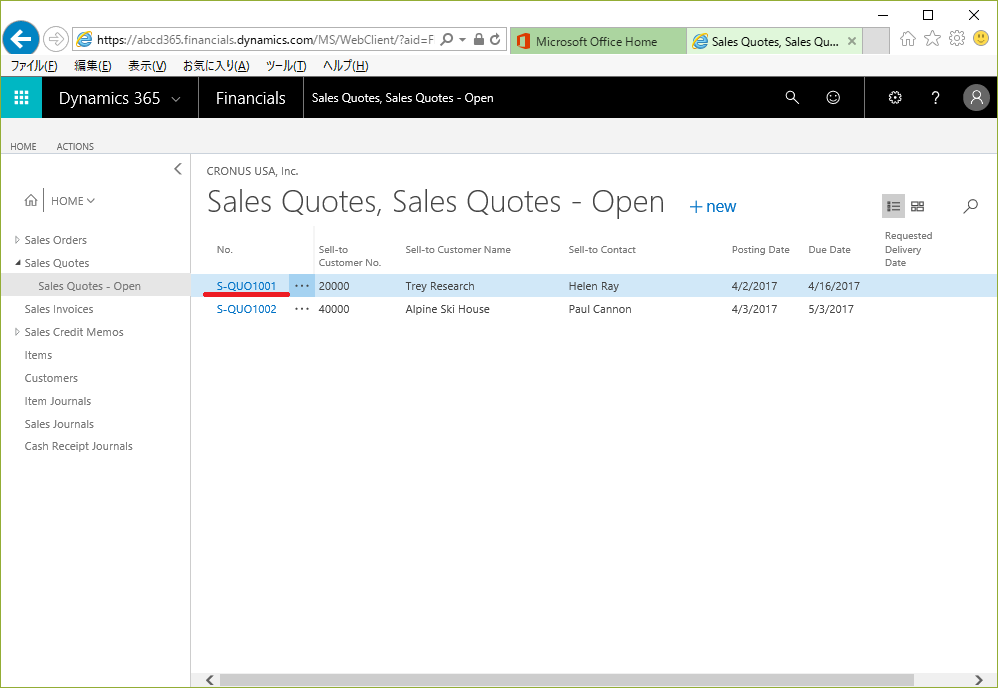This screenshot has width=998, height=688.
Task: Open Dynamics 365 settings gear
Action: (895, 97)
